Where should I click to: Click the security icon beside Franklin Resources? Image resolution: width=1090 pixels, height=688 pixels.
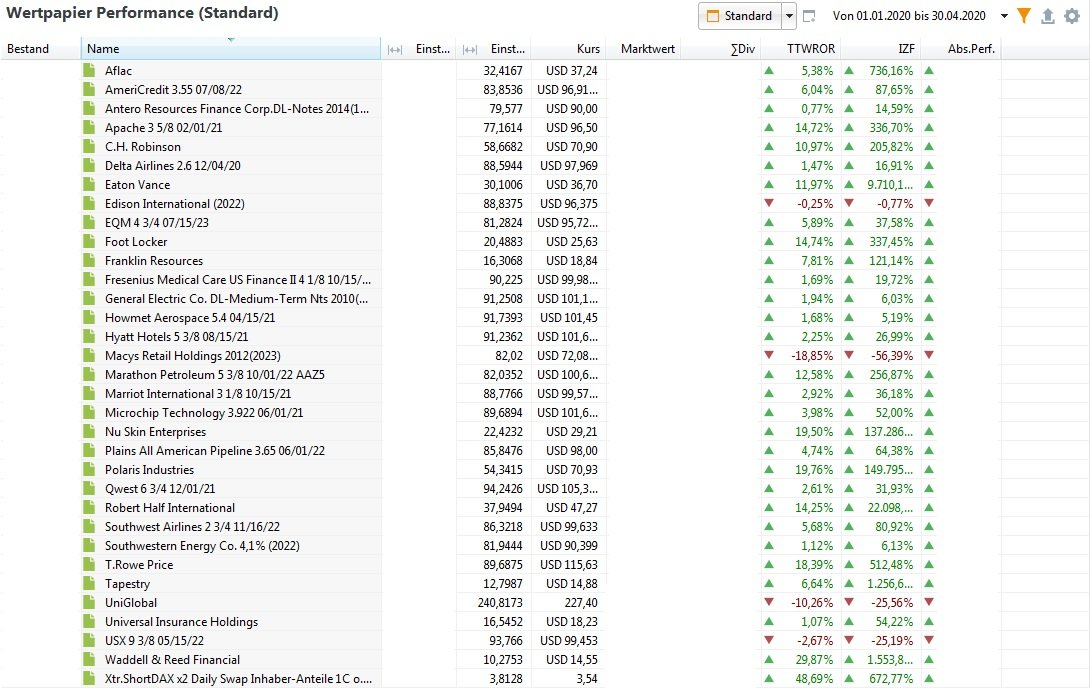pyautogui.click(x=89, y=261)
